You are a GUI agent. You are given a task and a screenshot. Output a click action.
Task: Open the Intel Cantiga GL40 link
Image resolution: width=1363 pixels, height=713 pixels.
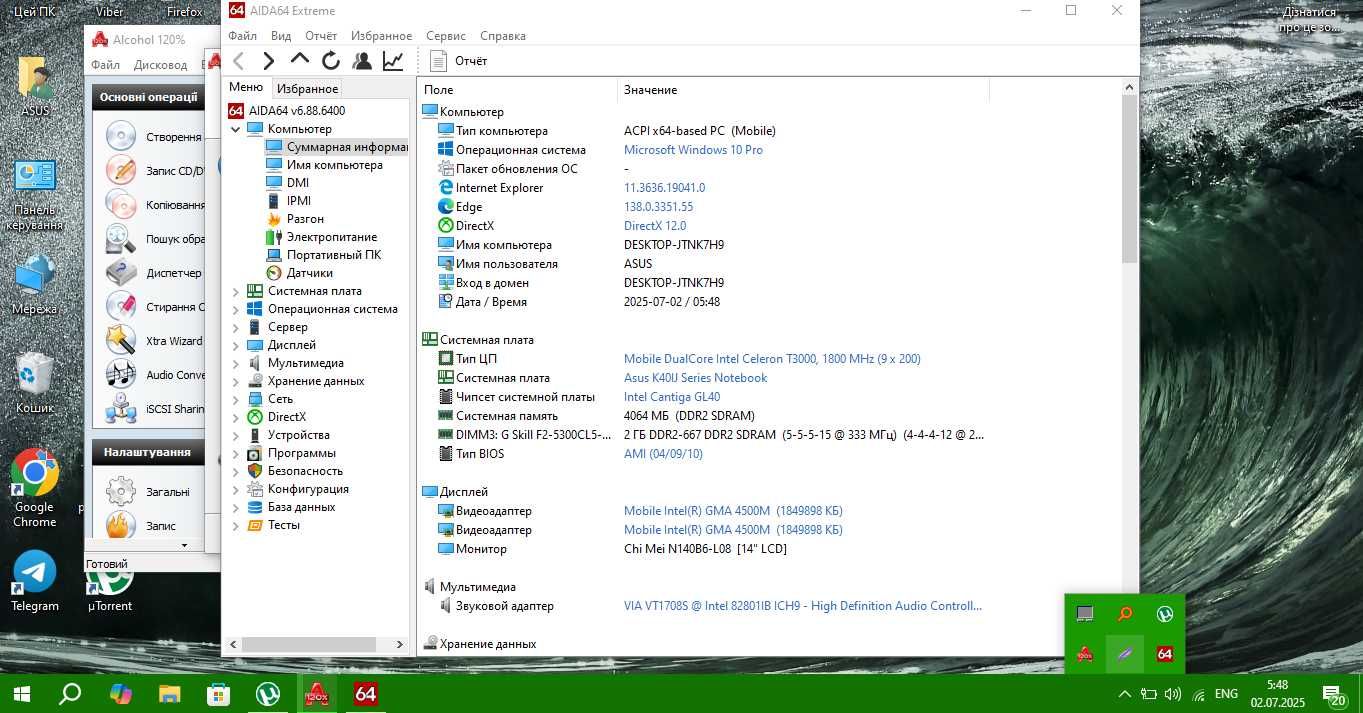click(672, 397)
